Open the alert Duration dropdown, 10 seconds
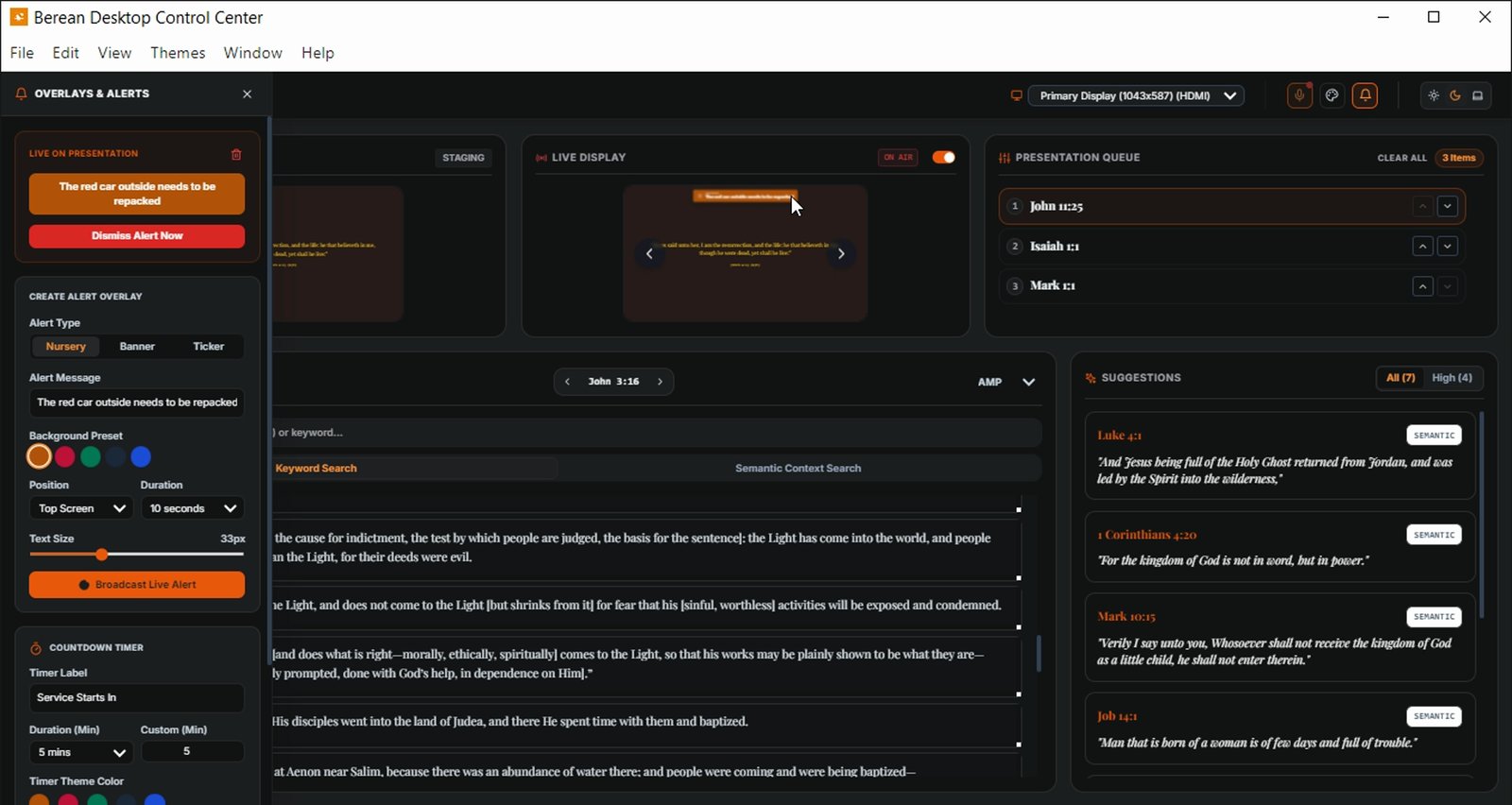The image size is (1512, 805). tap(193, 508)
